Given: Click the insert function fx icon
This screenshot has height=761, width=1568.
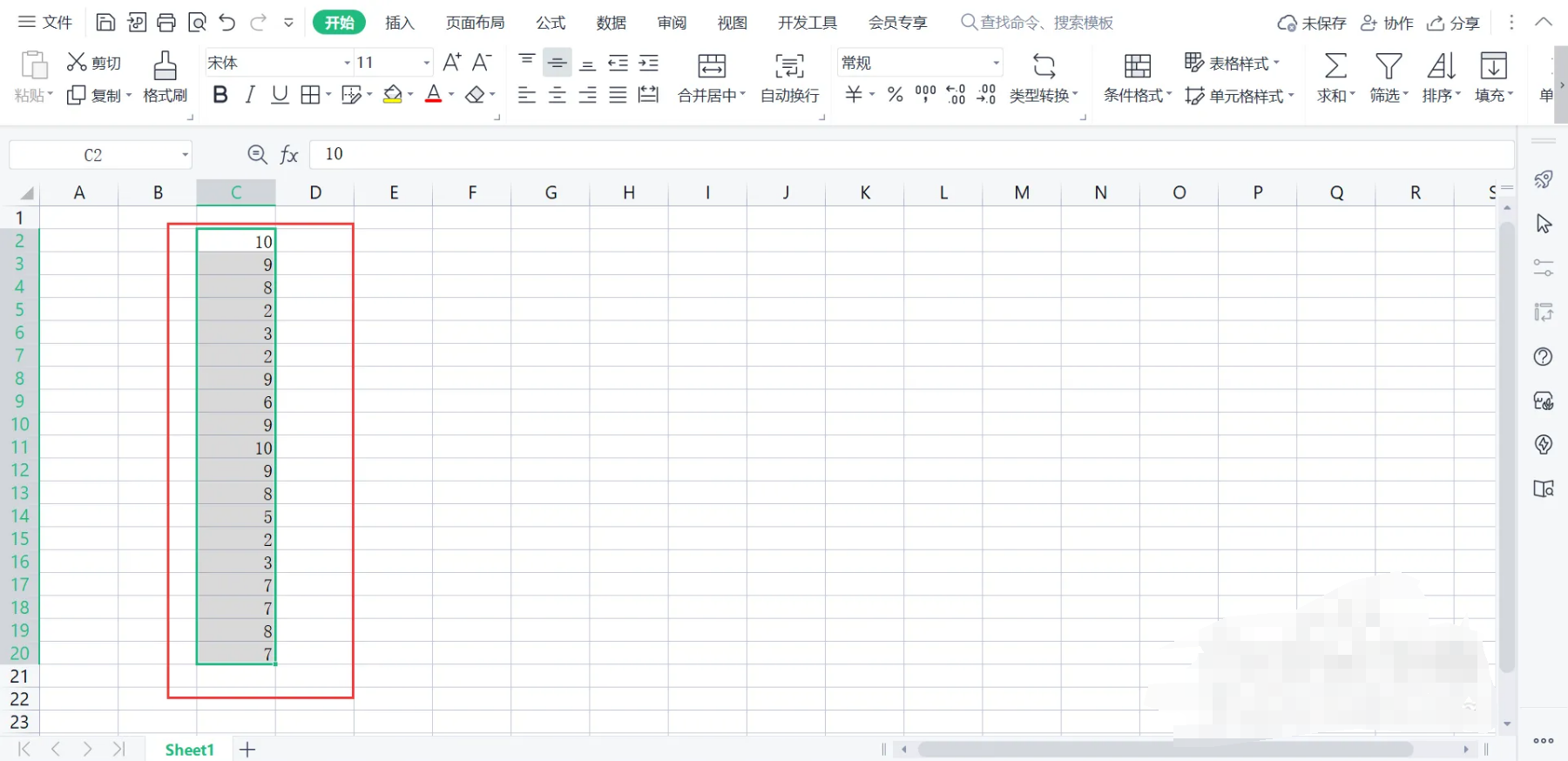Looking at the screenshot, I should coord(289,155).
